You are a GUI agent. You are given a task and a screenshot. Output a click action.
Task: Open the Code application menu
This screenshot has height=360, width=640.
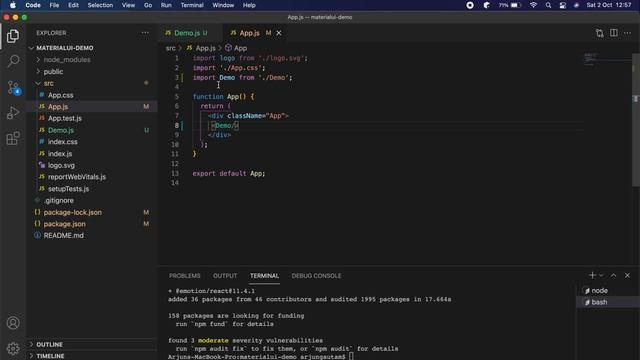pyautogui.click(x=33, y=5)
